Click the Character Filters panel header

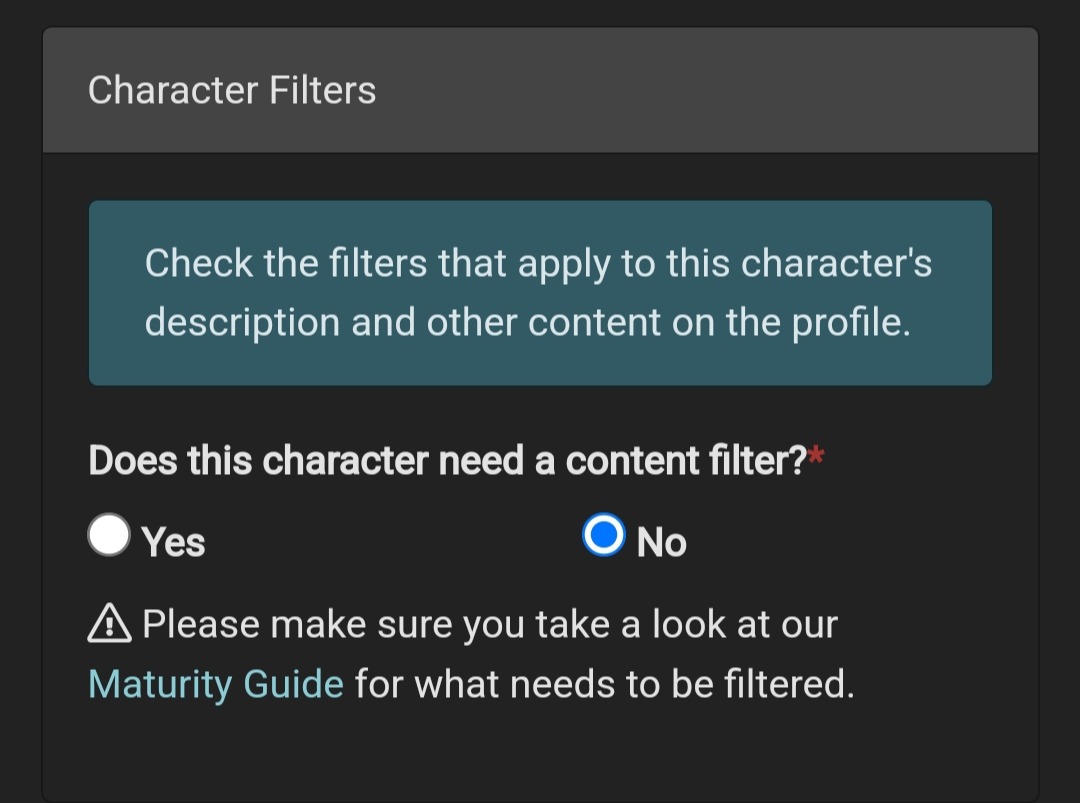[x=540, y=91]
